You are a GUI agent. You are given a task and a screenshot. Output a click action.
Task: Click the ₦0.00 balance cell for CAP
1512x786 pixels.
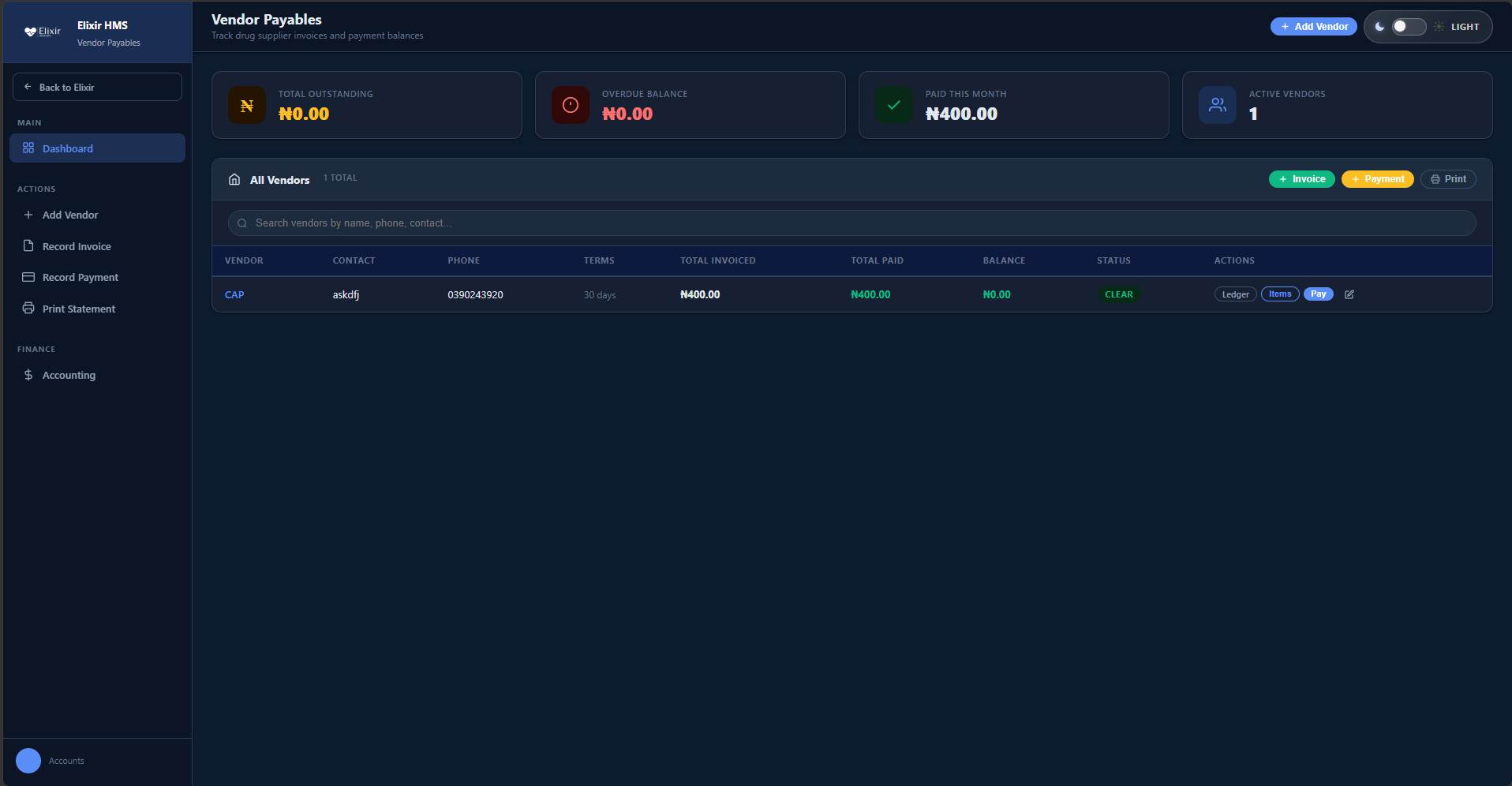point(997,295)
